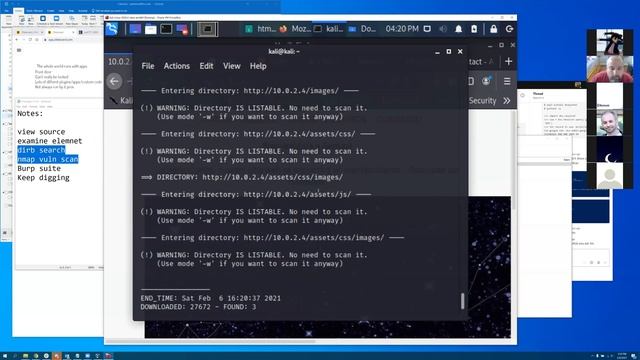
Task: Lock the Kali screen with padlock icon
Action: coord(493,29)
